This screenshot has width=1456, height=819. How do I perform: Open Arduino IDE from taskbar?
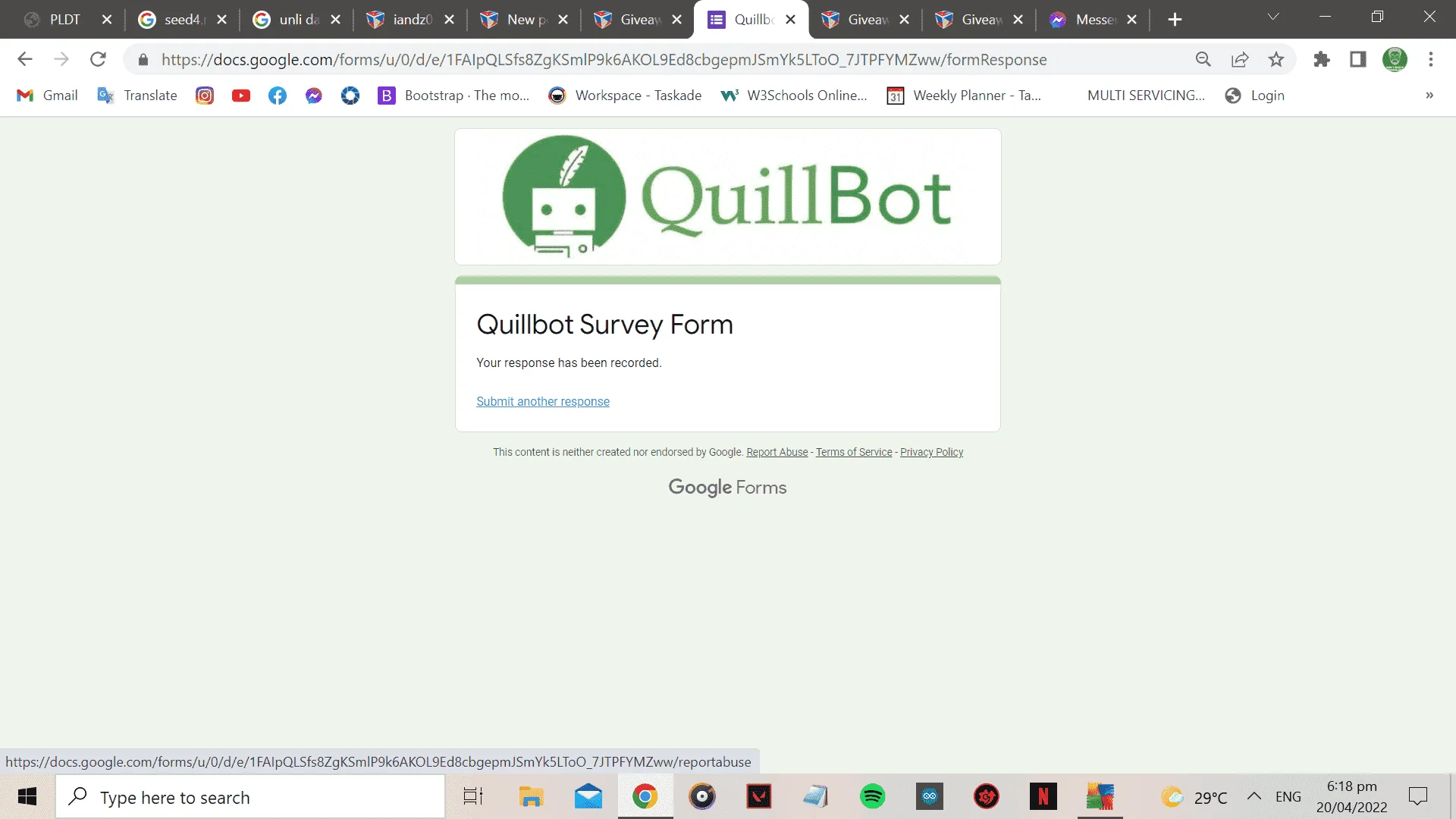(x=930, y=797)
